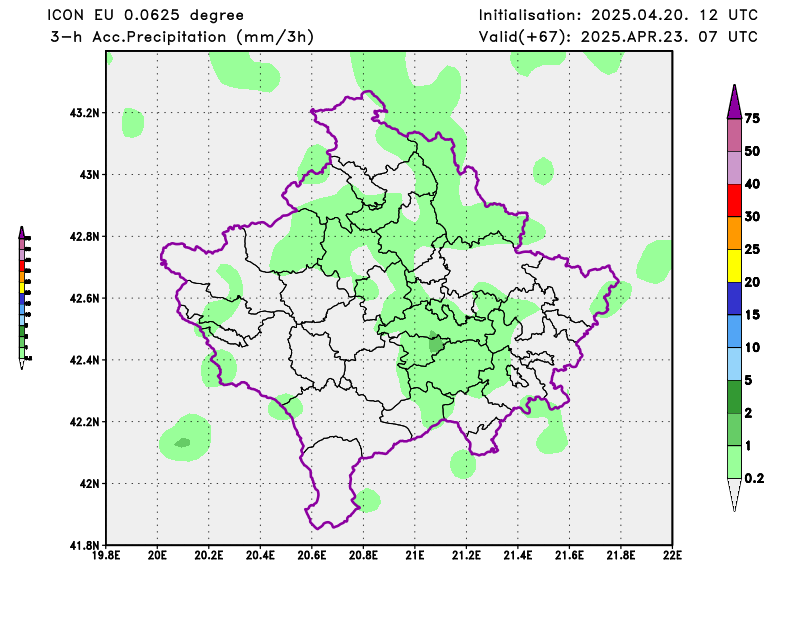Viewport: 800px width, 618px height.
Task: Click the white arrow below 0.2 in legend
Action: click(x=734, y=495)
